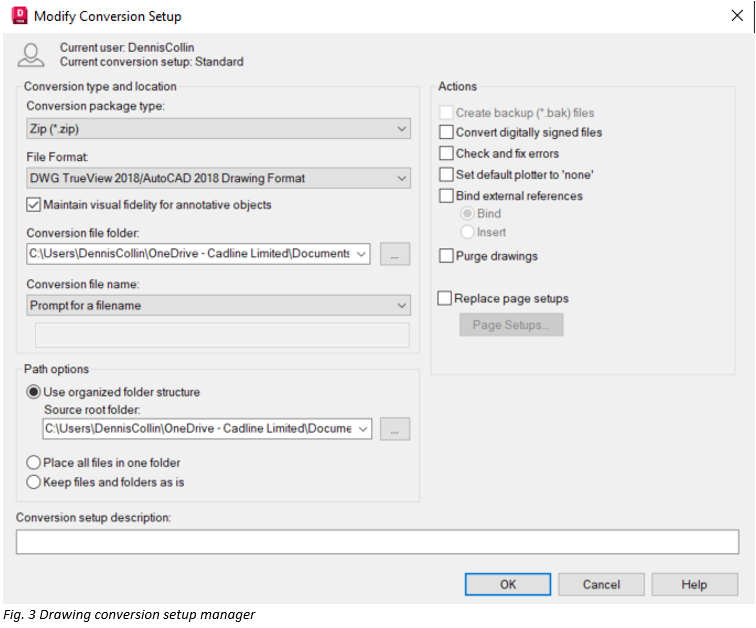Expand the Source root folder path dropdown
756x628 pixels.
click(363, 429)
